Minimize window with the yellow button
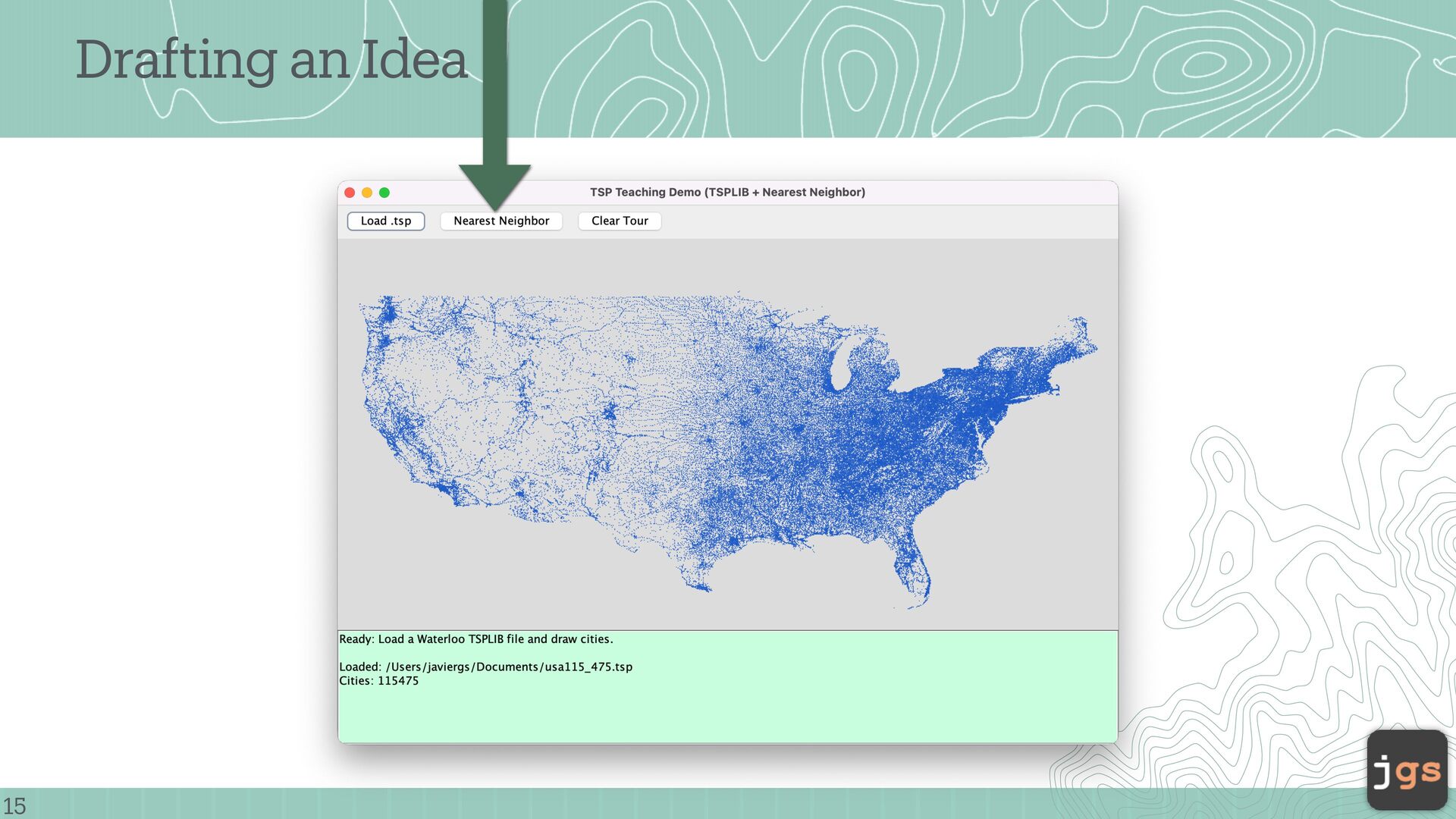Screen dimensions: 1456x819 pos(367,193)
